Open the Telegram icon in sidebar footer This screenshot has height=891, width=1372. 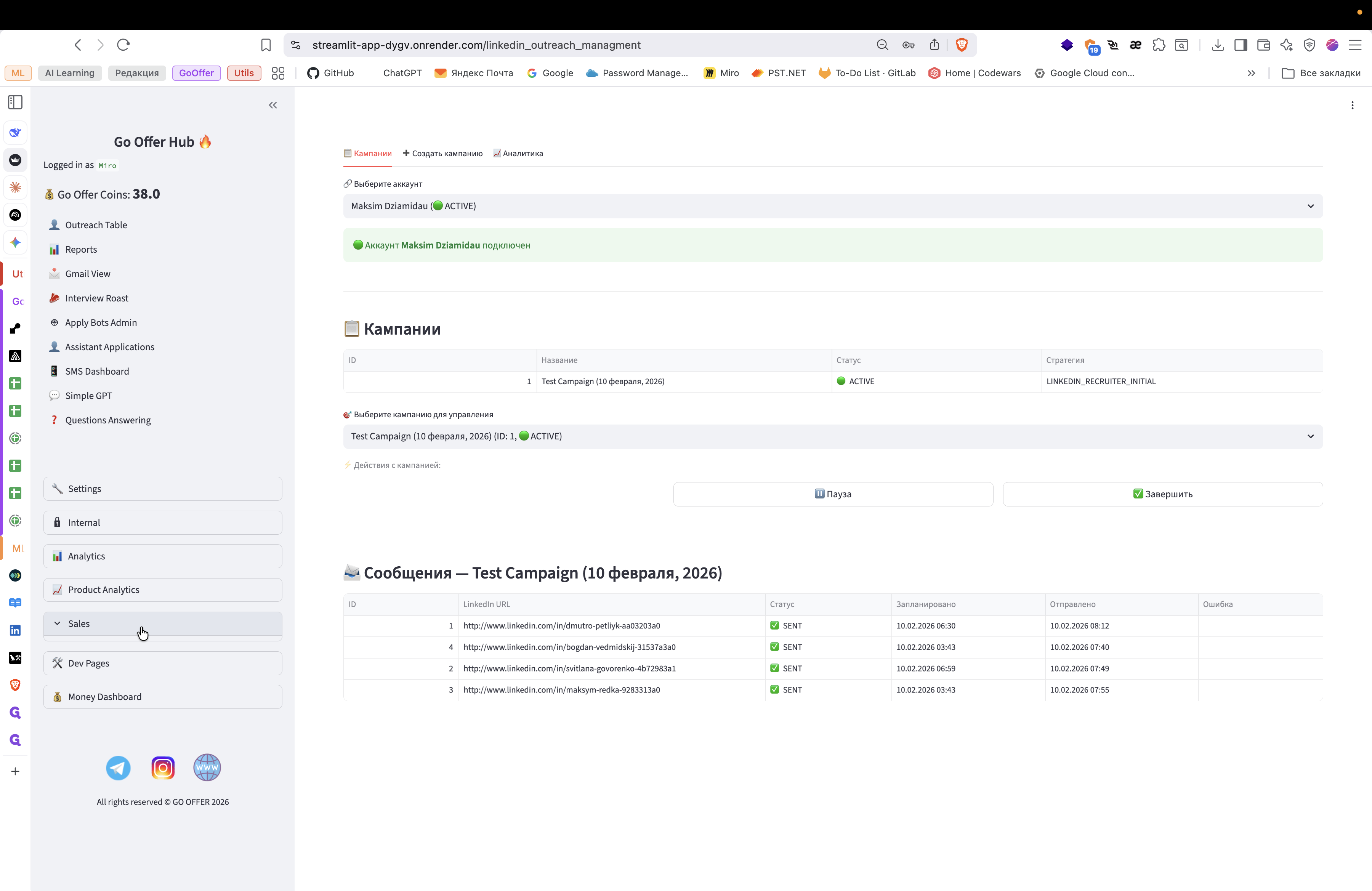click(x=118, y=768)
